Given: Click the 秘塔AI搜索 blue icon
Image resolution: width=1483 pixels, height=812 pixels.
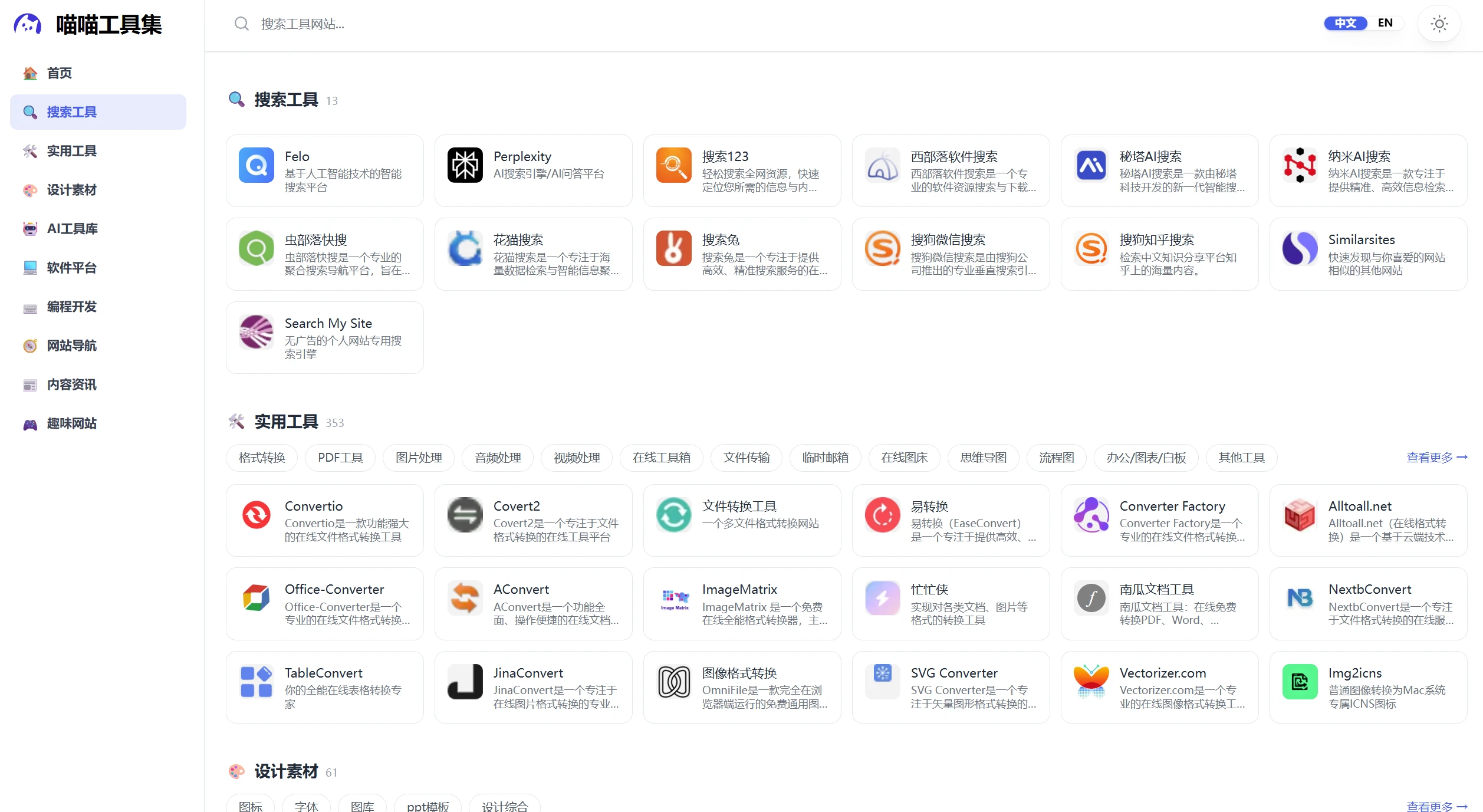Looking at the screenshot, I should [x=1091, y=165].
